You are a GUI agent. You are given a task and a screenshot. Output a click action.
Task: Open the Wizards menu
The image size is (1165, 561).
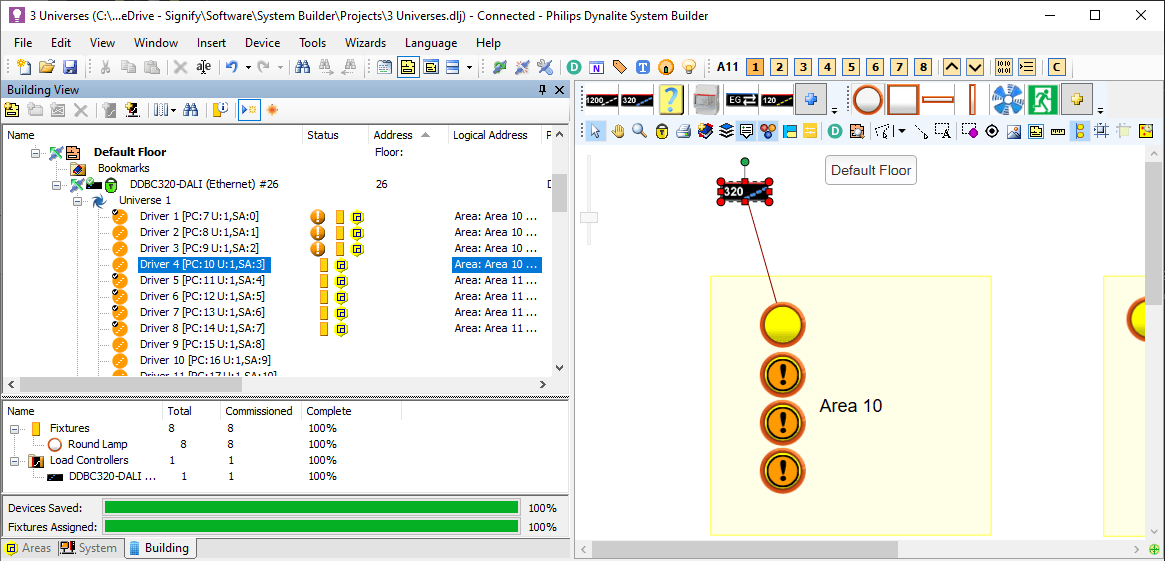365,43
